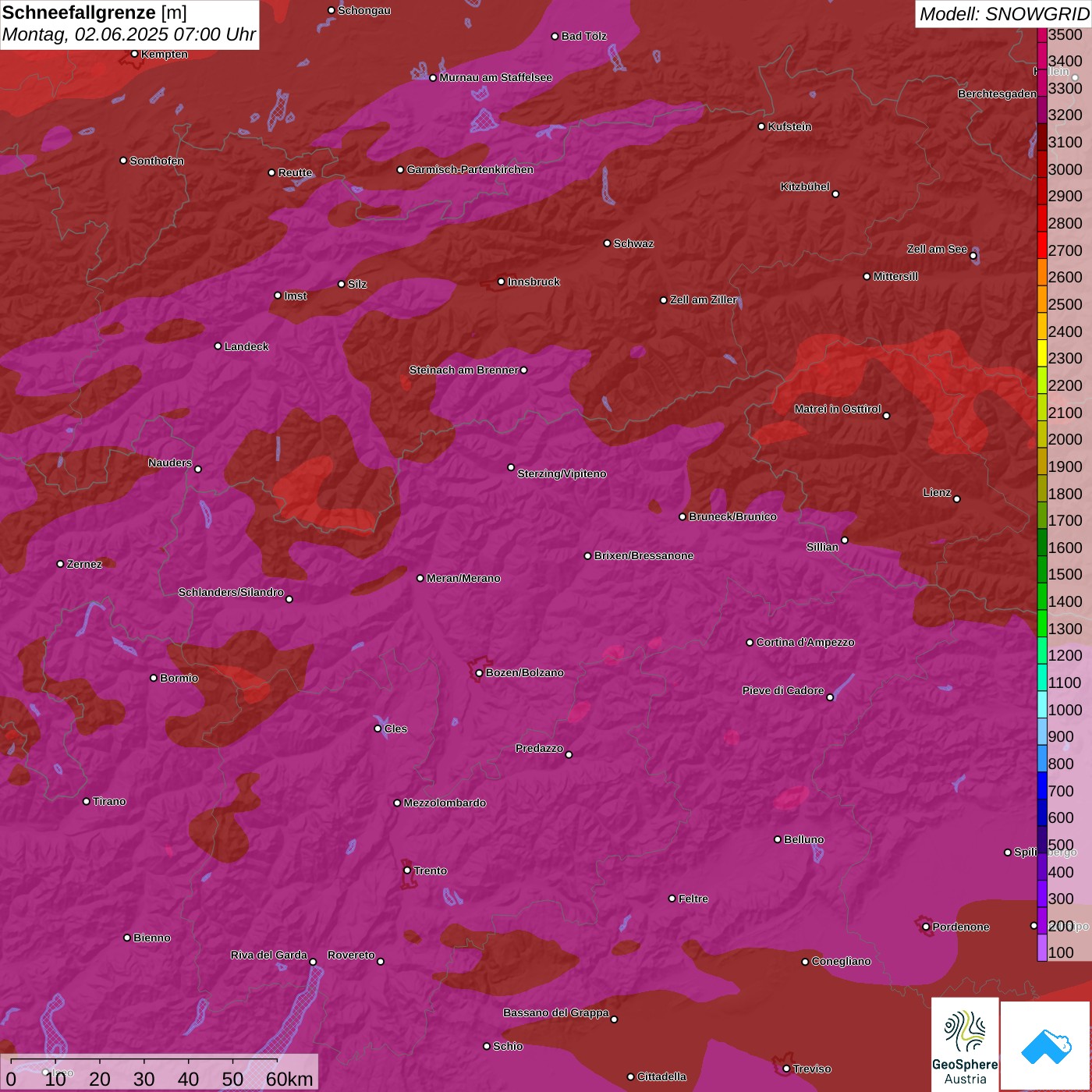Click the 'Steinach am Brenner' label
This screenshot has height=1092, width=1092.
tap(464, 370)
